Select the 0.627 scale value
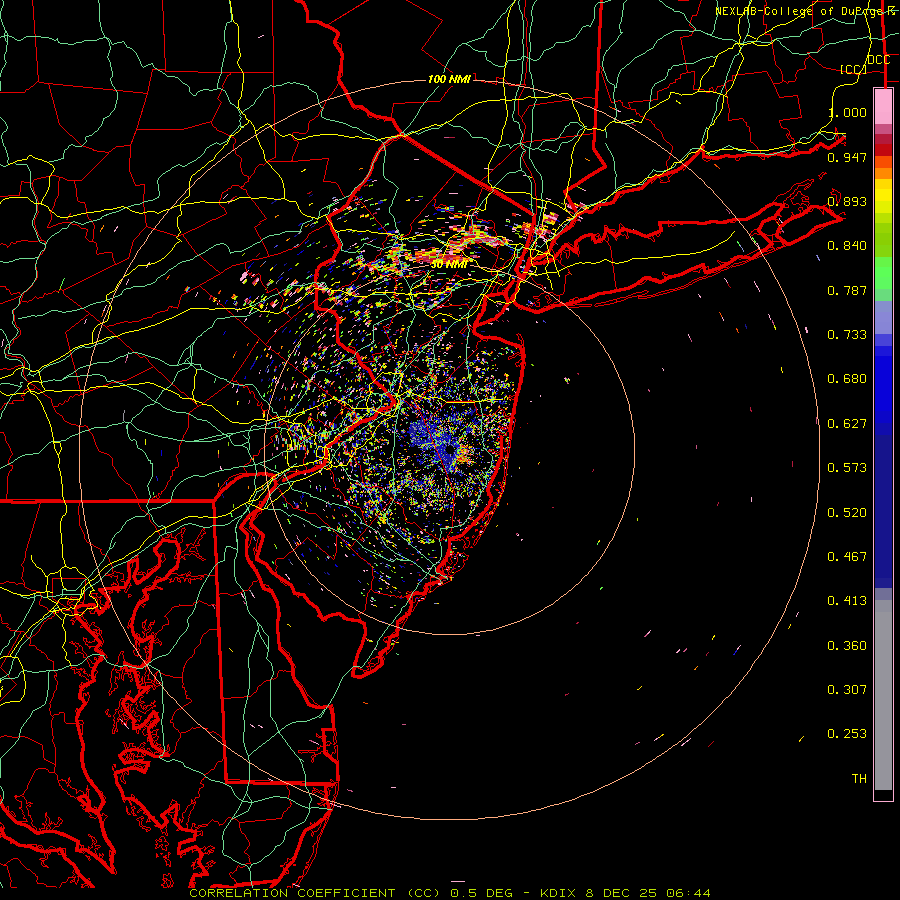900x900 pixels. [x=847, y=424]
